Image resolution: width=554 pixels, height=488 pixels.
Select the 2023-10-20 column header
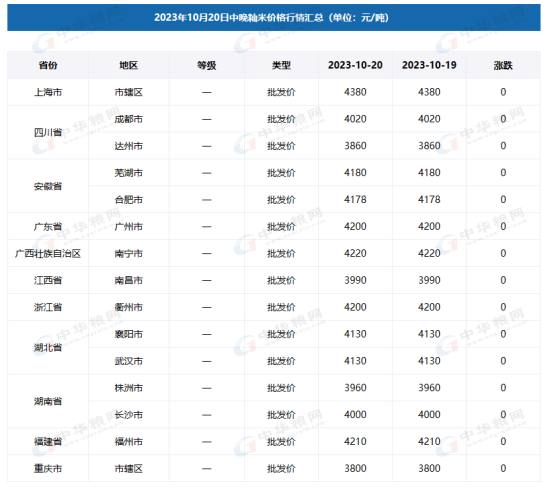[355, 65]
